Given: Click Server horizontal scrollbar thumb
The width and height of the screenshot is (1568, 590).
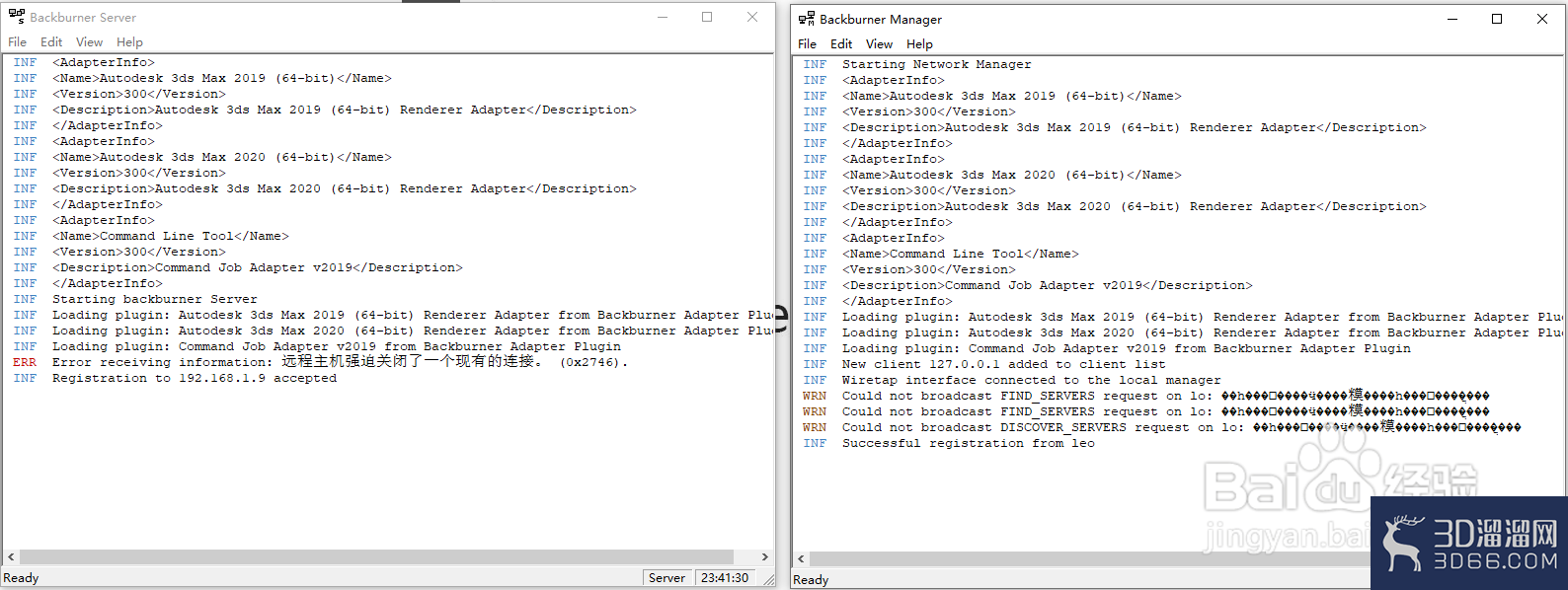Looking at the screenshot, I should (x=376, y=557).
